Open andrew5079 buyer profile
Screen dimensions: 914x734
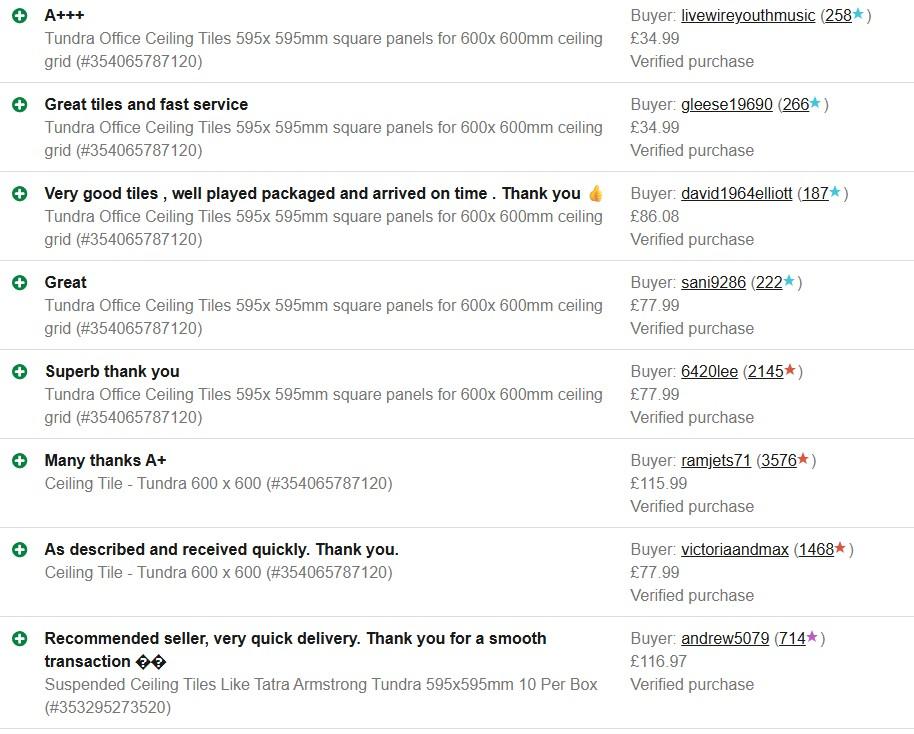pyautogui.click(x=725, y=639)
